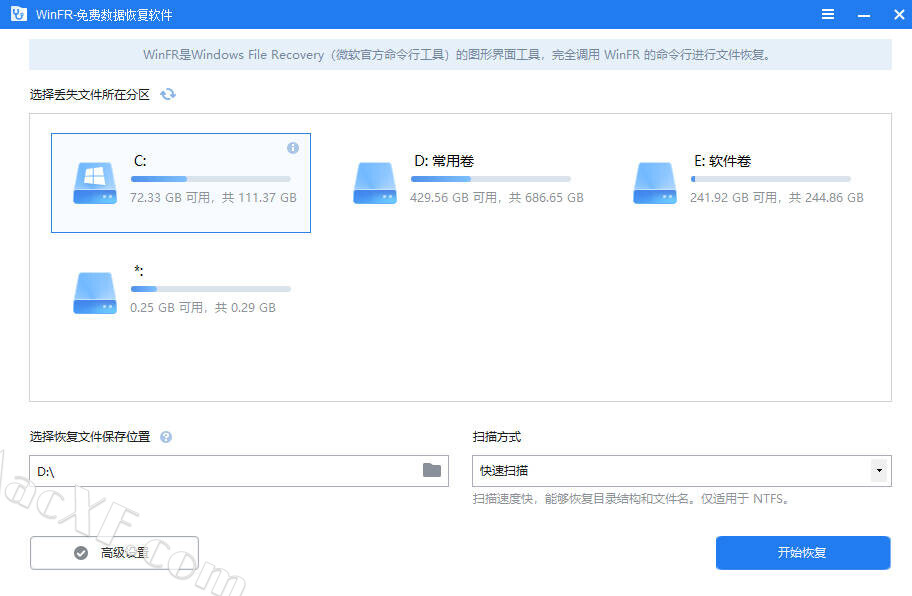Screen dimensions: 912x596
Task: Close the WinFR window
Action: click(x=893, y=14)
